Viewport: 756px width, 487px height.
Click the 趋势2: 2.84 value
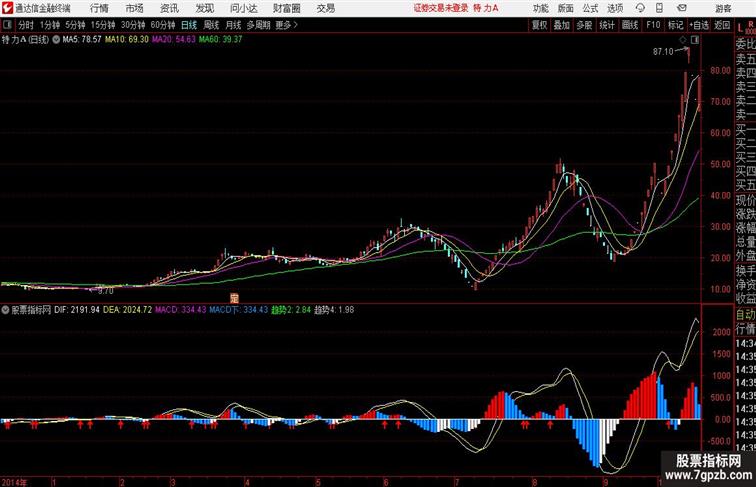tap(291, 310)
